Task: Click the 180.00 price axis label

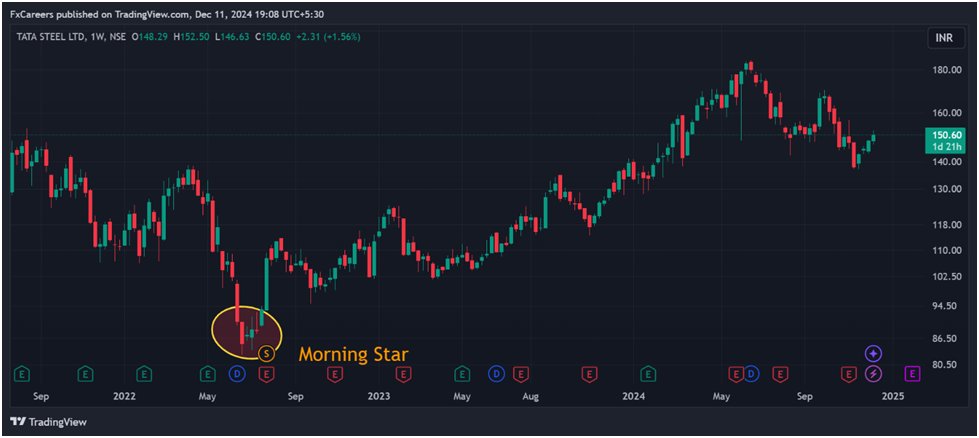Action: point(947,70)
